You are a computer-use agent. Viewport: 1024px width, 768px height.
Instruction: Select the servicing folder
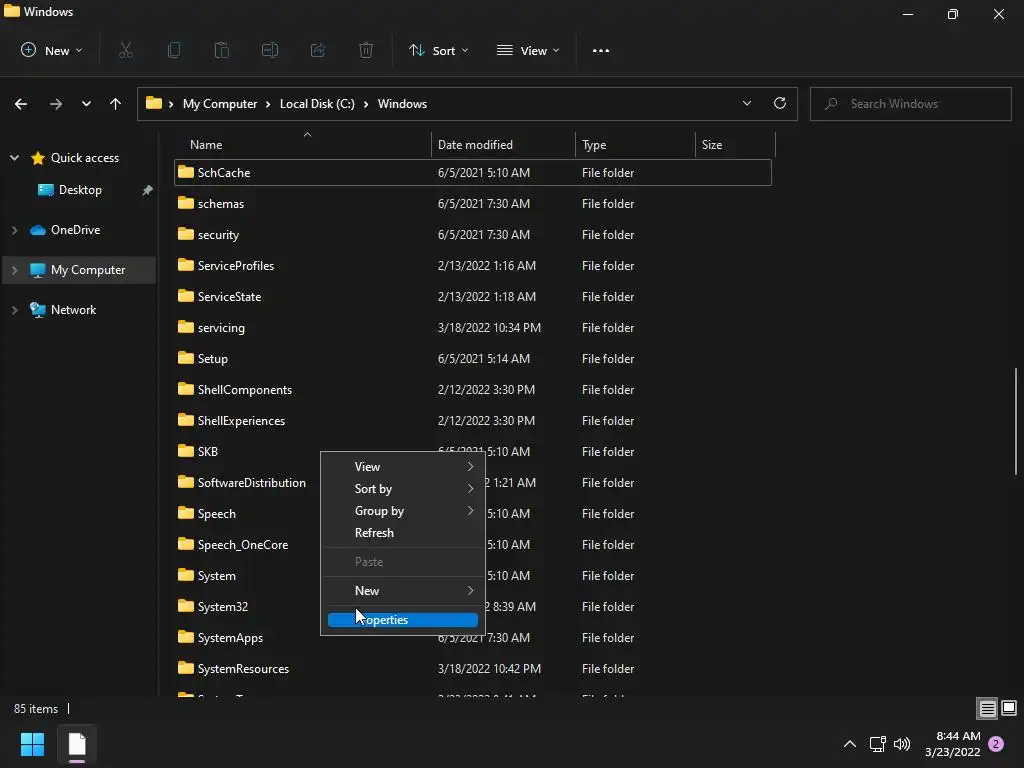coord(221,328)
